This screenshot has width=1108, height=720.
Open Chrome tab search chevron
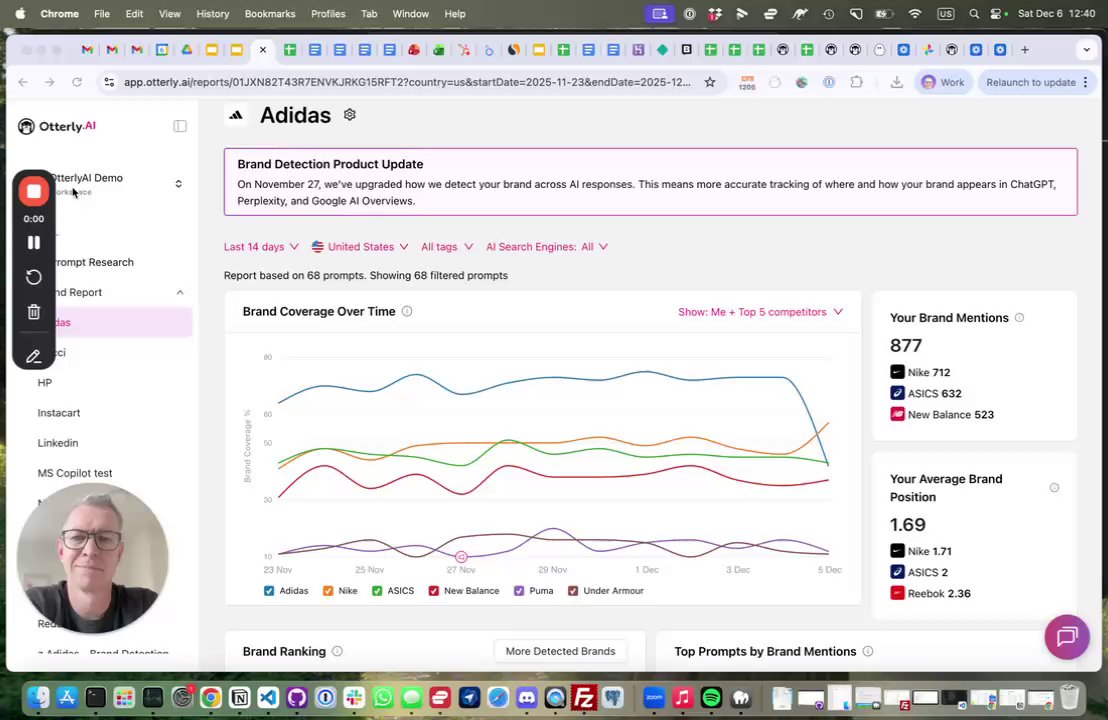(1086, 49)
